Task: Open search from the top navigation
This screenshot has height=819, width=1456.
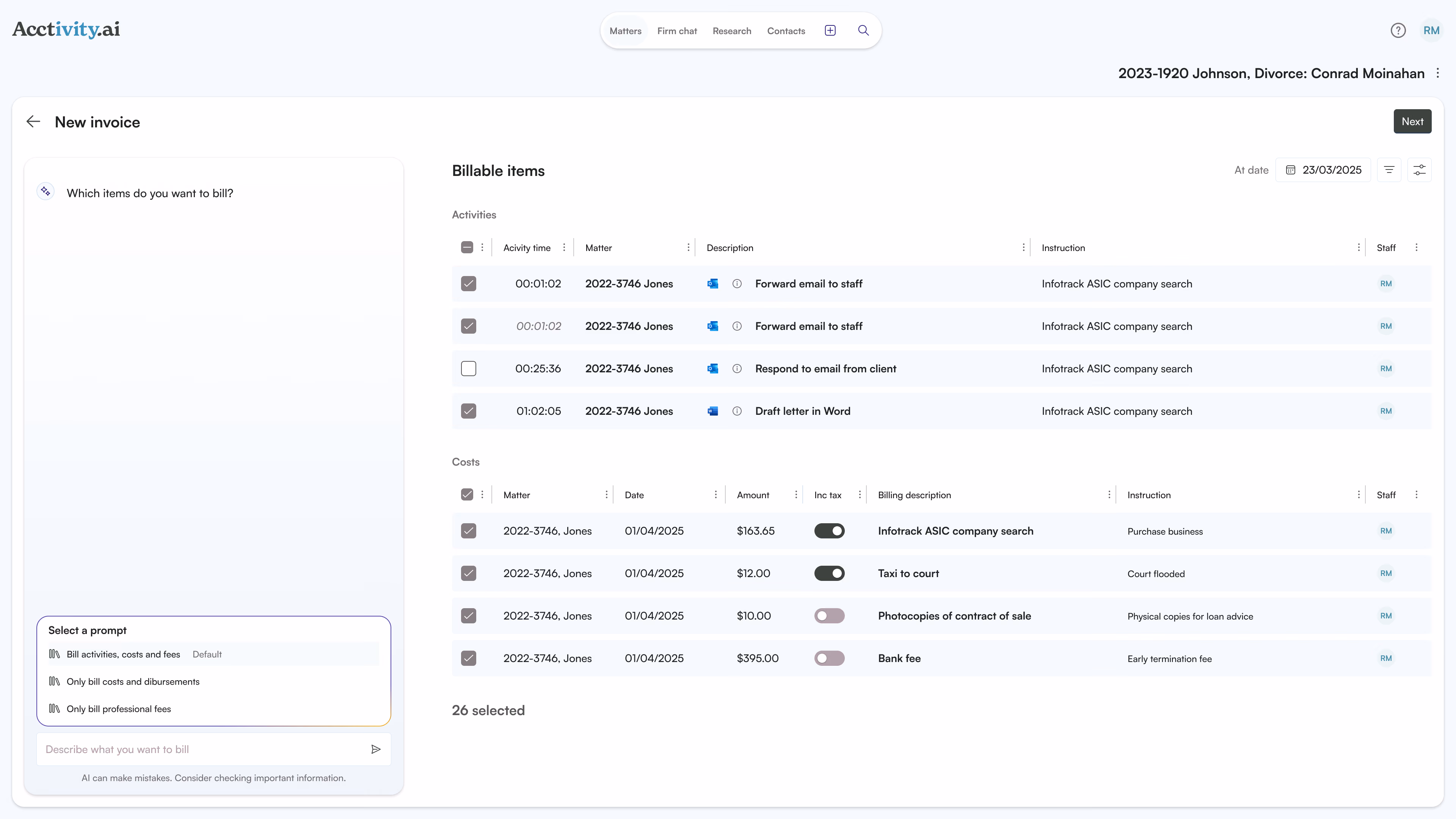Action: click(x=863, y=30)
